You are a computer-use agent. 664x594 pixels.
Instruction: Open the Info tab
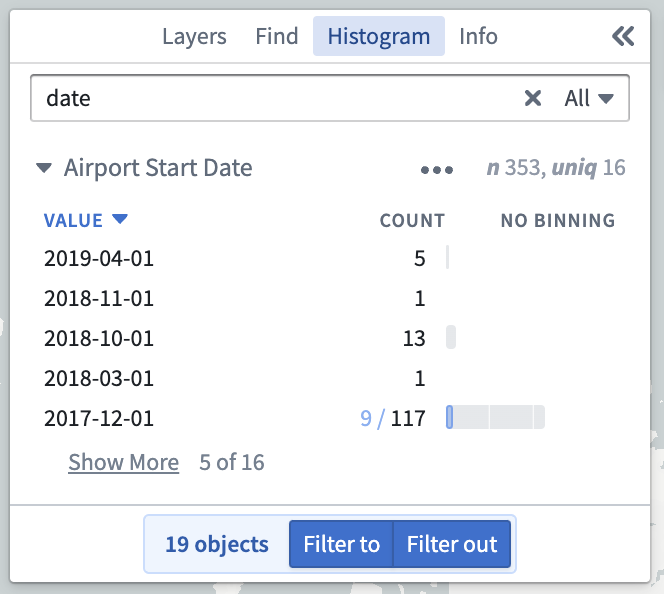point(478,36)
